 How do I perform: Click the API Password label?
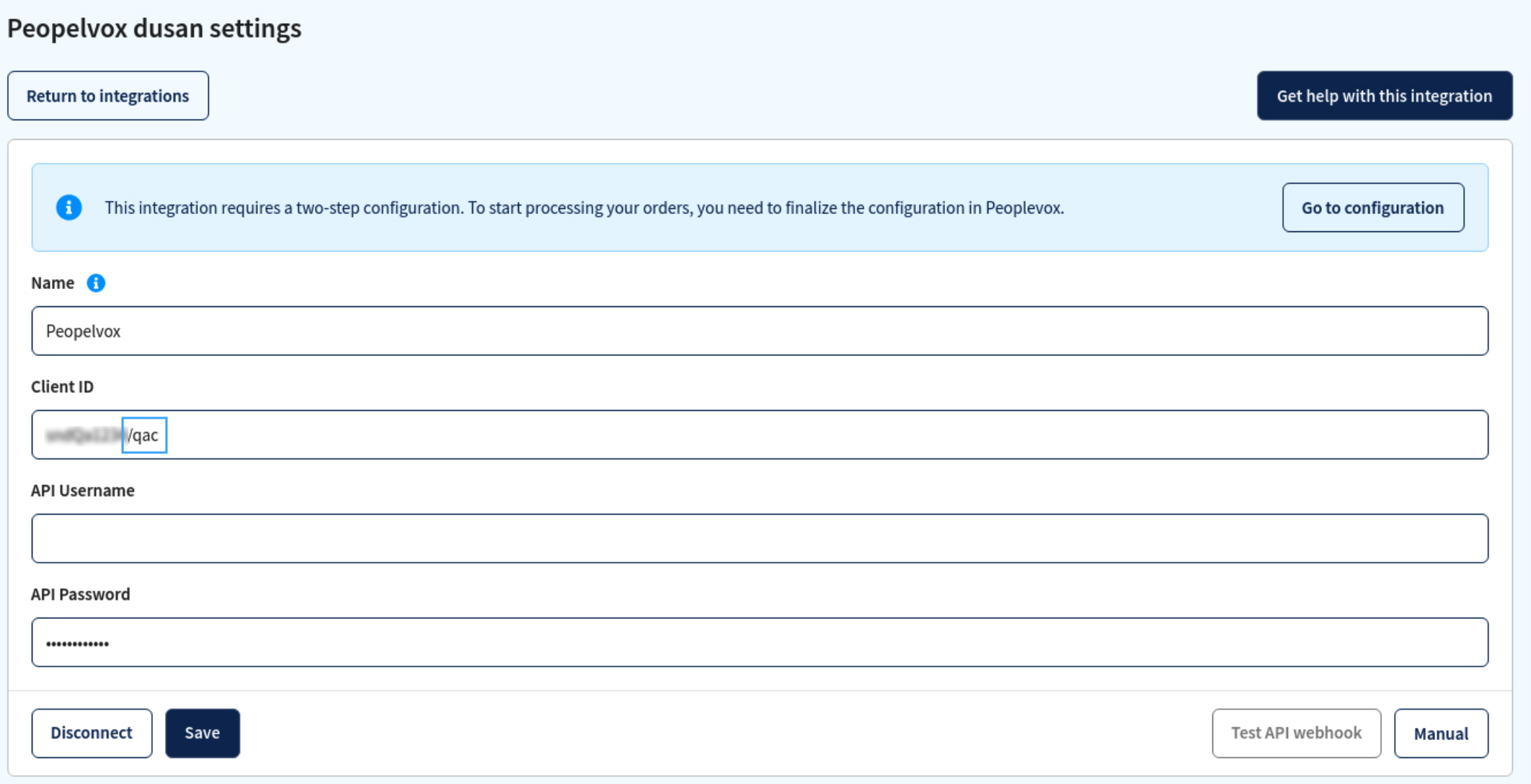click(81, 594)
